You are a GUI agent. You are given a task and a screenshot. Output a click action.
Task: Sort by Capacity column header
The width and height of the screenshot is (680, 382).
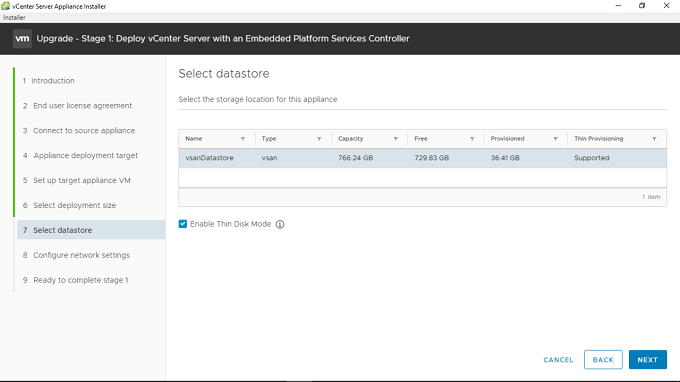click(x=350, y=139)
